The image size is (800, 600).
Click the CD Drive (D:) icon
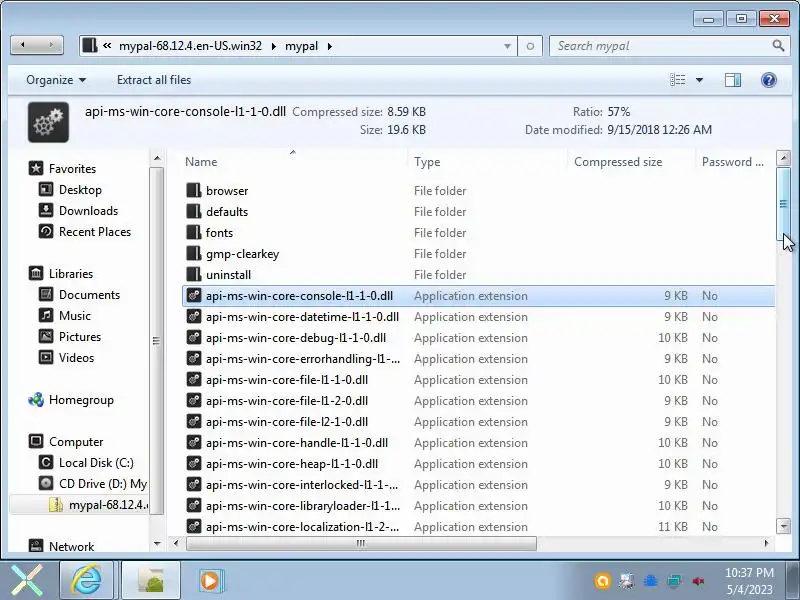pyautogui.click(x=46, y=483)
